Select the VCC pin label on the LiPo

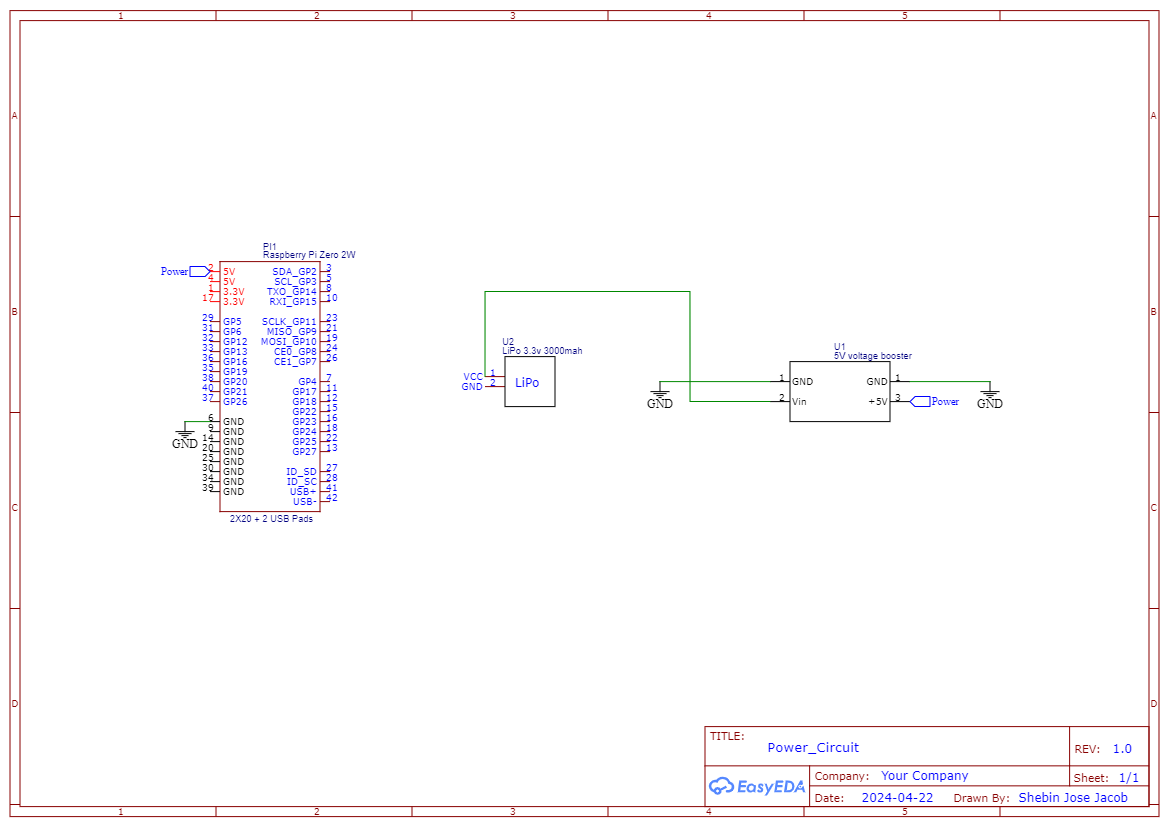[473, 377]
